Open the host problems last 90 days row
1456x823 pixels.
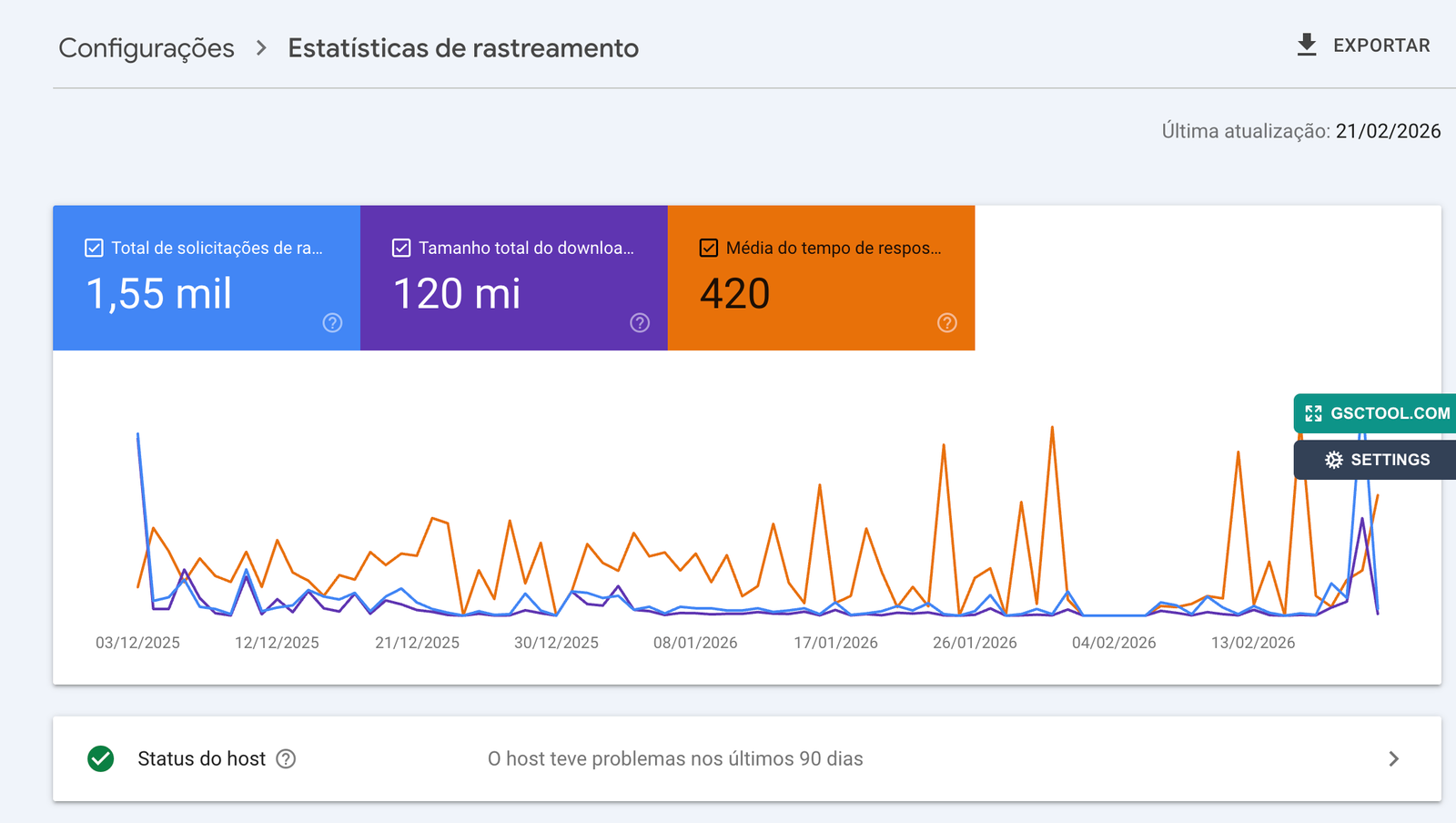(x=674, y=758)
